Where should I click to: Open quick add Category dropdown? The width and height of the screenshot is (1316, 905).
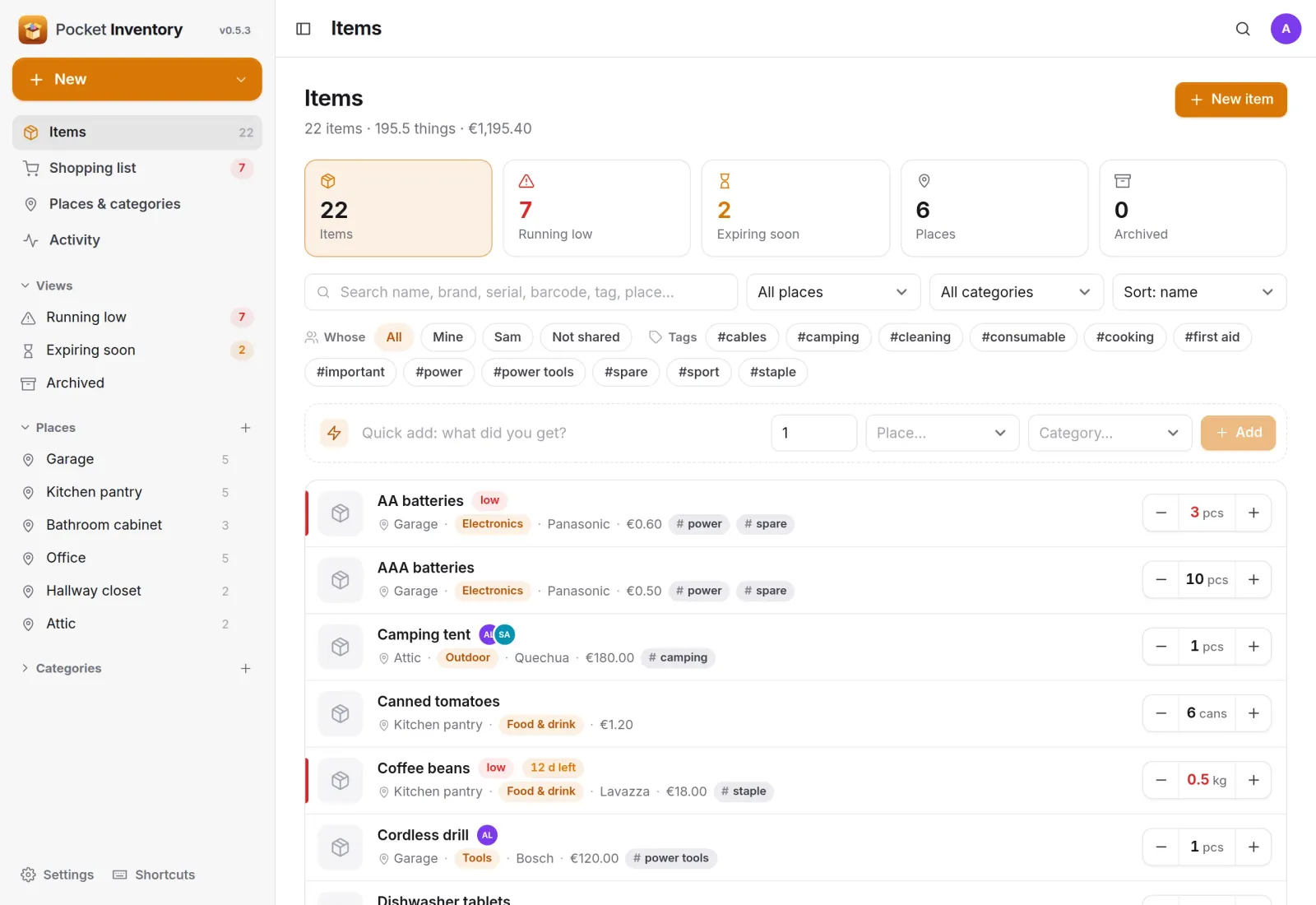point(1110,433)
